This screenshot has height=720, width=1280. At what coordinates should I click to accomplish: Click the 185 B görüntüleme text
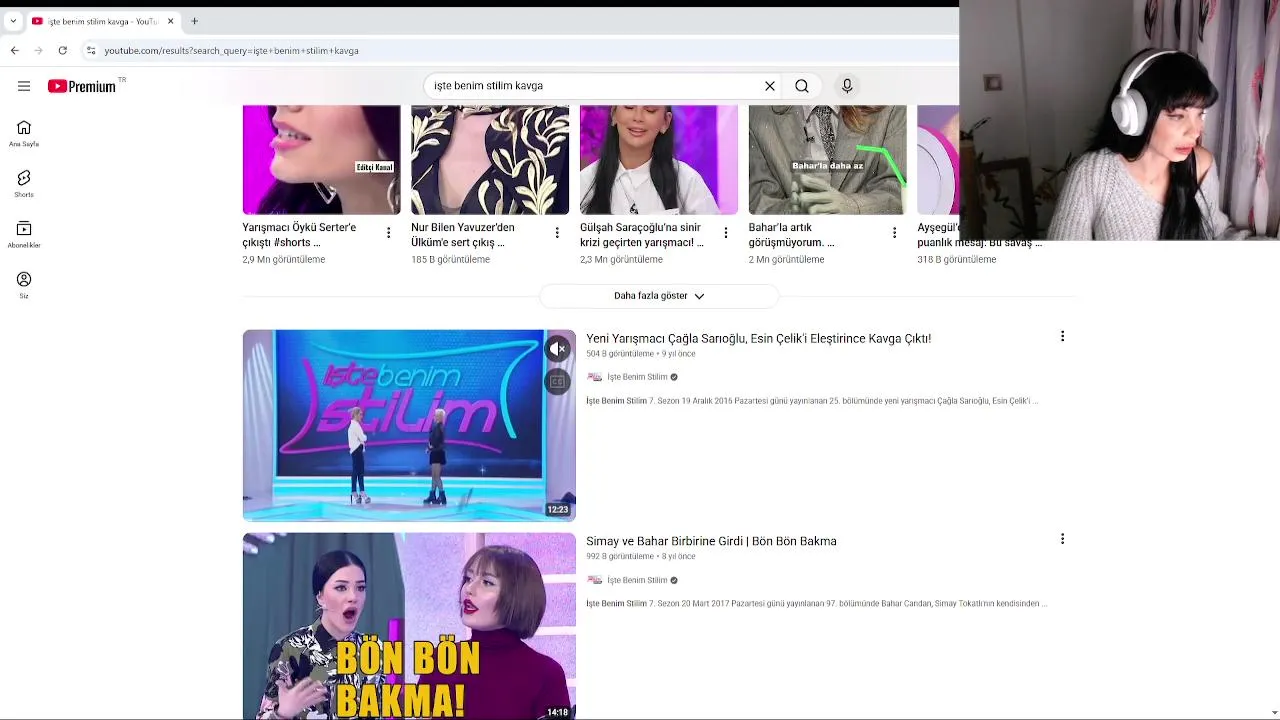[x=450, y=260]
